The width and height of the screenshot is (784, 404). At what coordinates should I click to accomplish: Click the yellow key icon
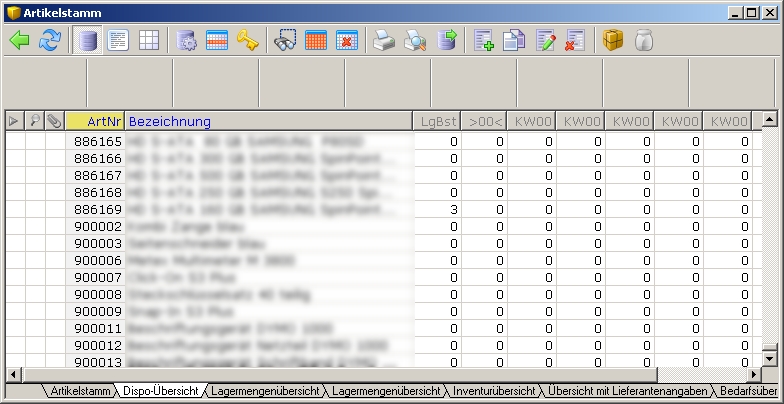248,40
